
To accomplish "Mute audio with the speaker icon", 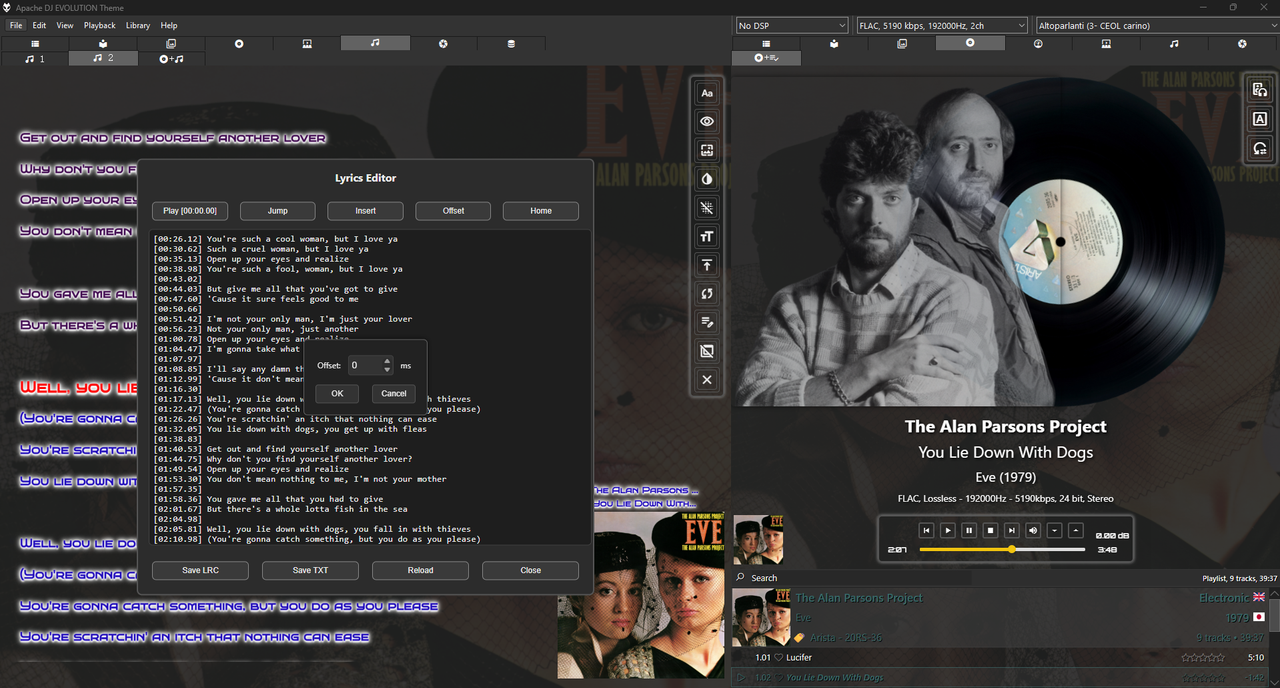I will (1033, 530).
